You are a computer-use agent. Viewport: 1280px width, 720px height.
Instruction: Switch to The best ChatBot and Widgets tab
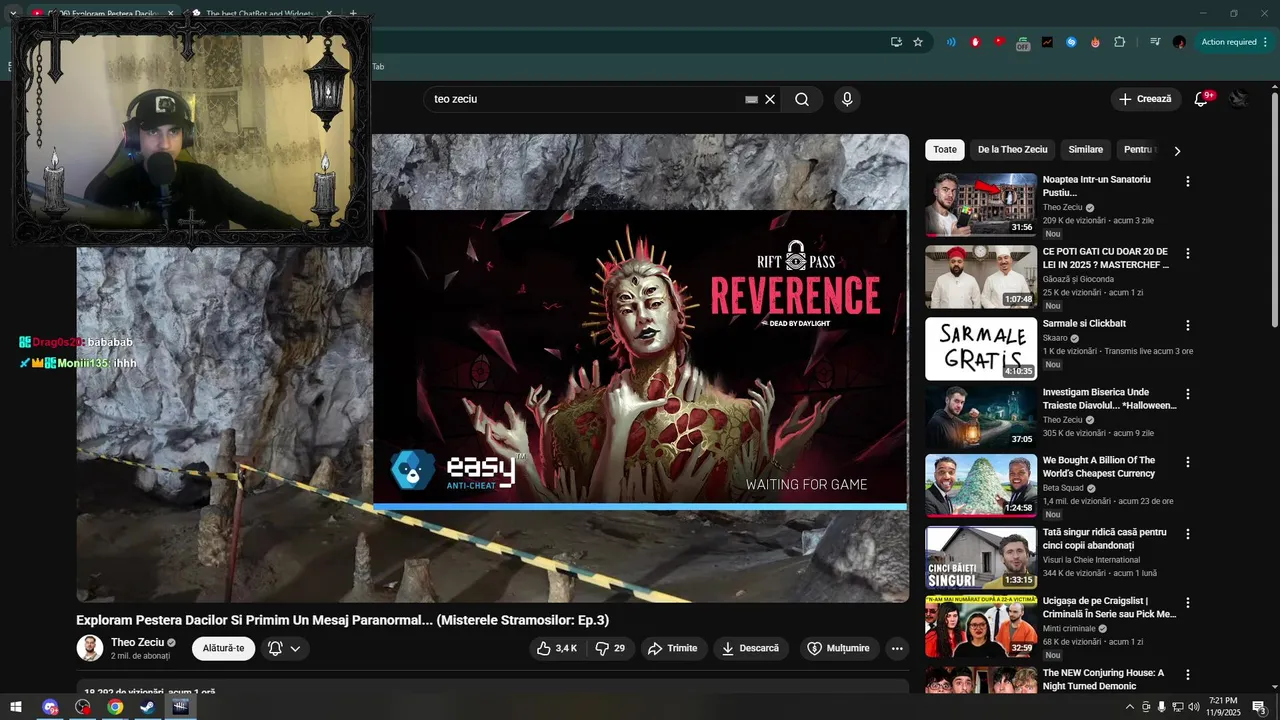tap(260, 13)
